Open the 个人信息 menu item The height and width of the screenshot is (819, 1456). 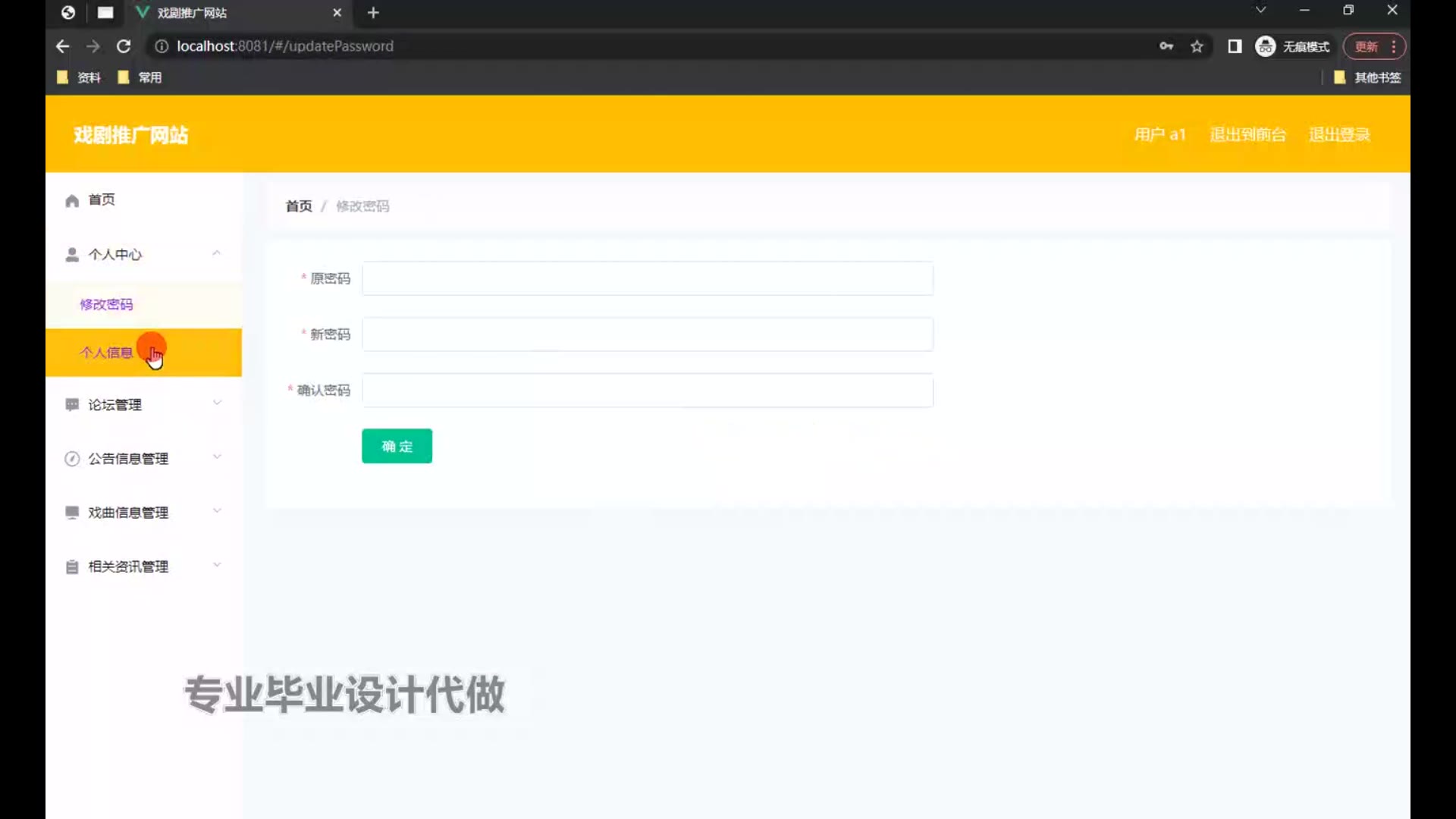pyautogui.click(x=106, y=353)
